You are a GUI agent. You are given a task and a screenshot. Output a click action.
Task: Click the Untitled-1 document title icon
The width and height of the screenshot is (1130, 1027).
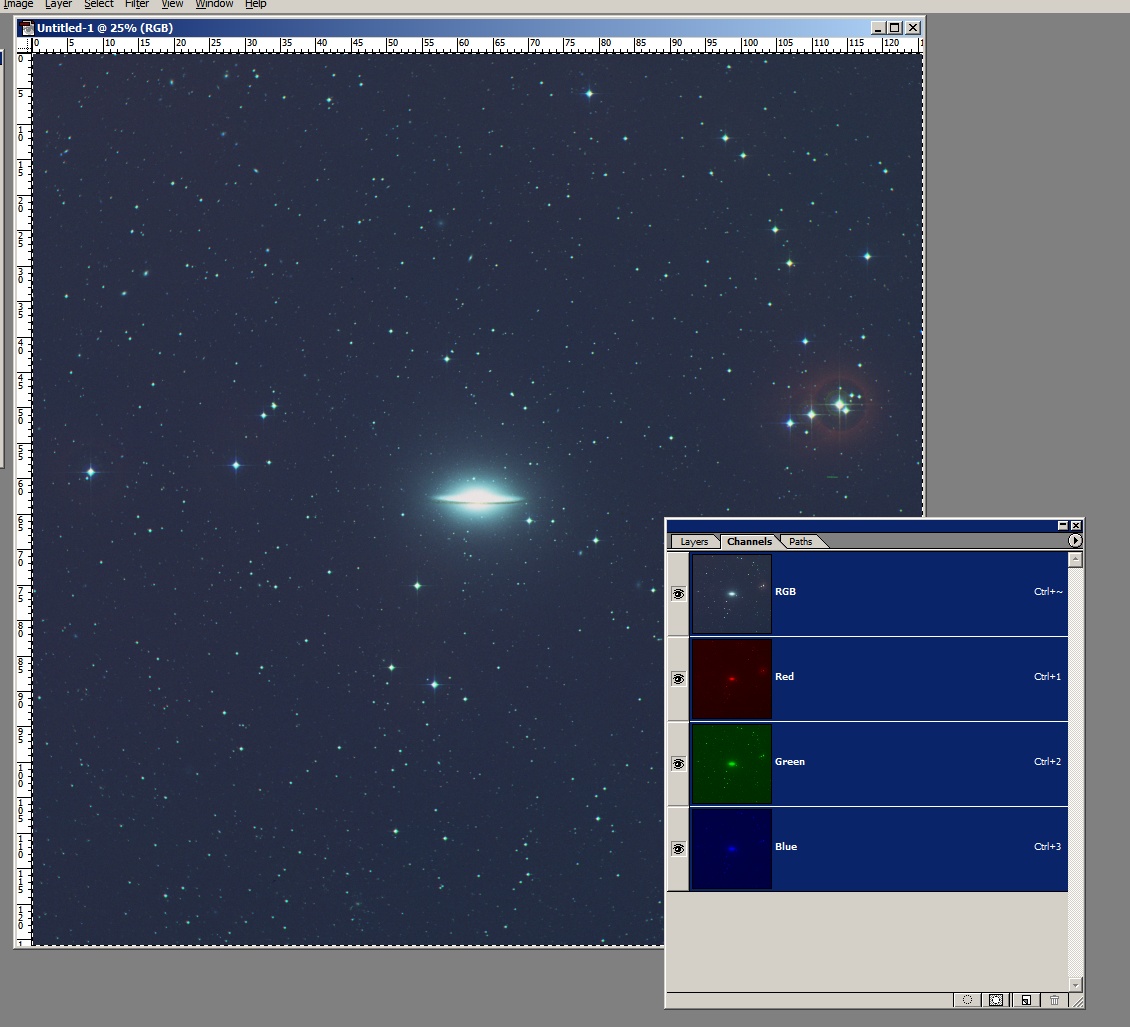point(27,28)
